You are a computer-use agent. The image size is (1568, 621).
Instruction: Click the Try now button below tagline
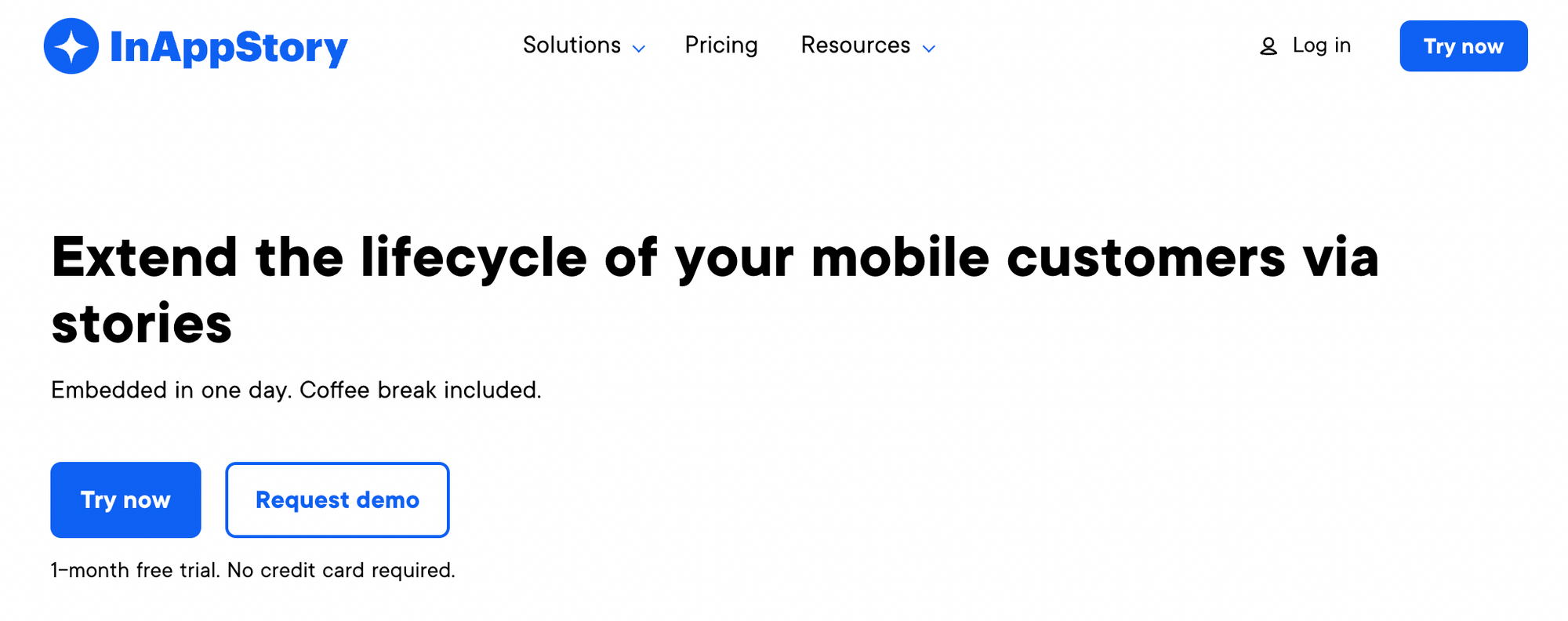pyautogui.click(x=125, y=499)
